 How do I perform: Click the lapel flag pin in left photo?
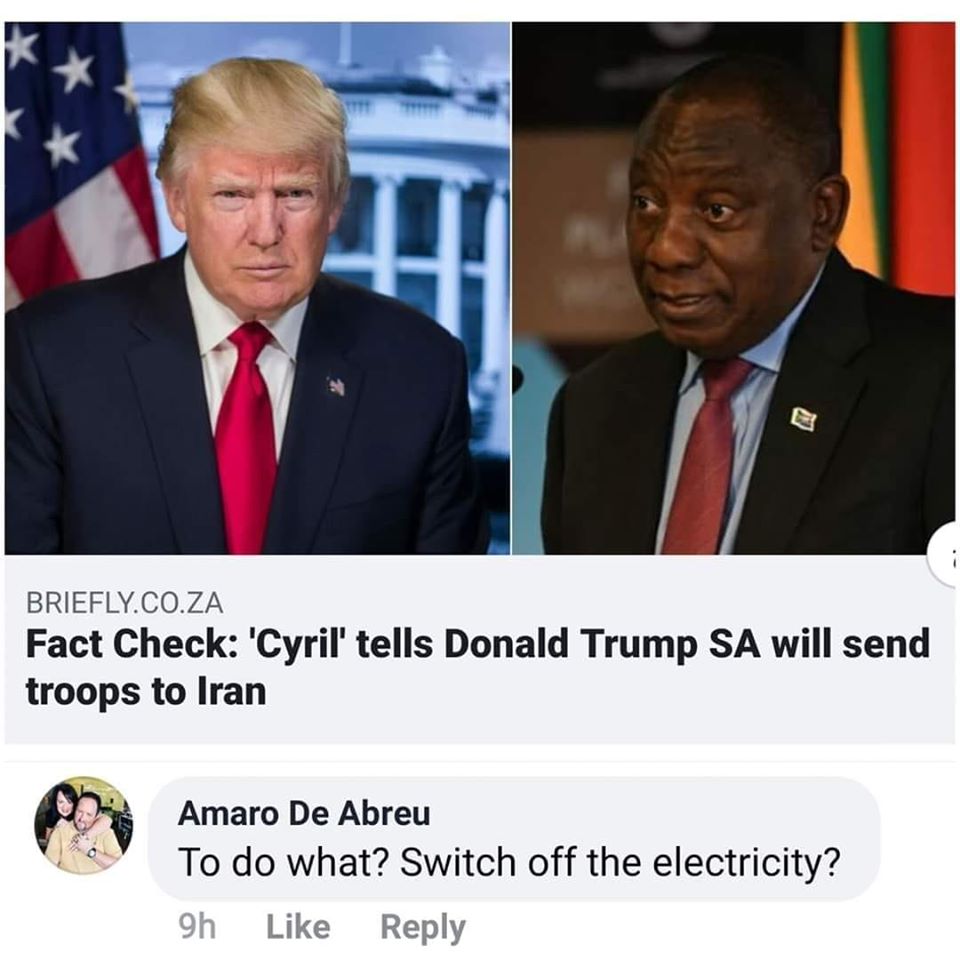pos(336,386)
